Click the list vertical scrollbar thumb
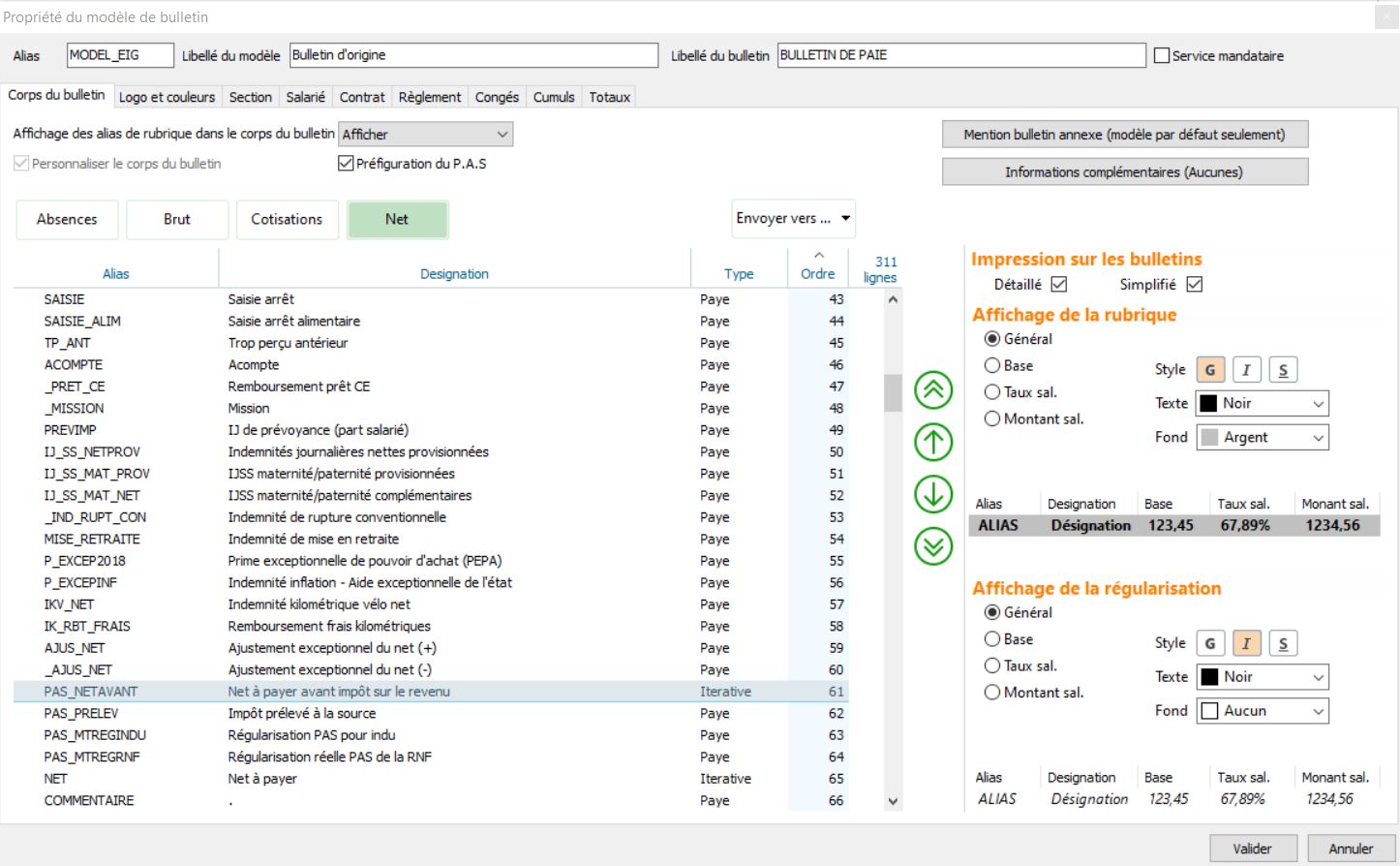This screenshot has height=866, width=1400. point(893,392)
